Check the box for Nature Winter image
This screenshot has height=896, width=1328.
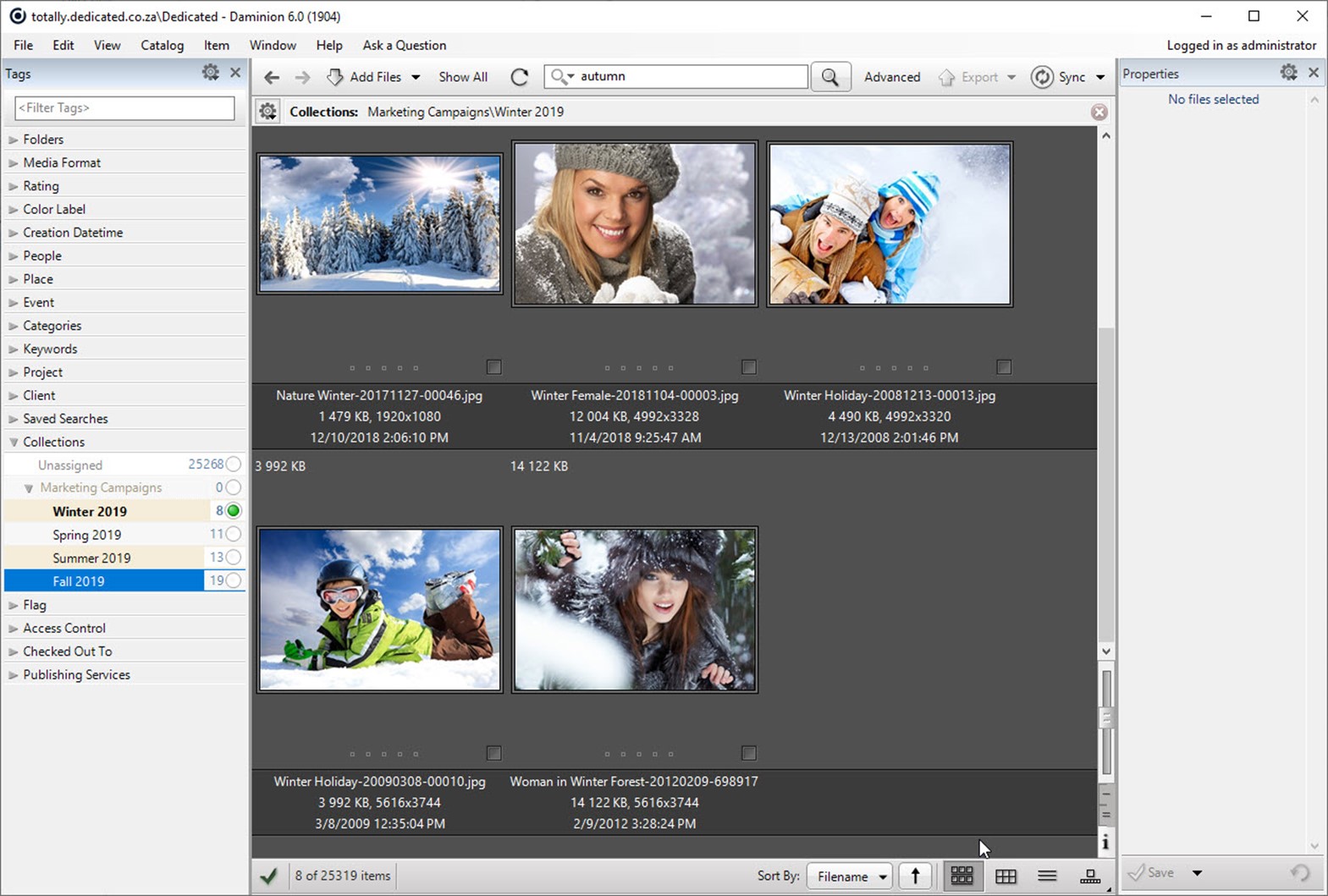click(x=494, y=367)
